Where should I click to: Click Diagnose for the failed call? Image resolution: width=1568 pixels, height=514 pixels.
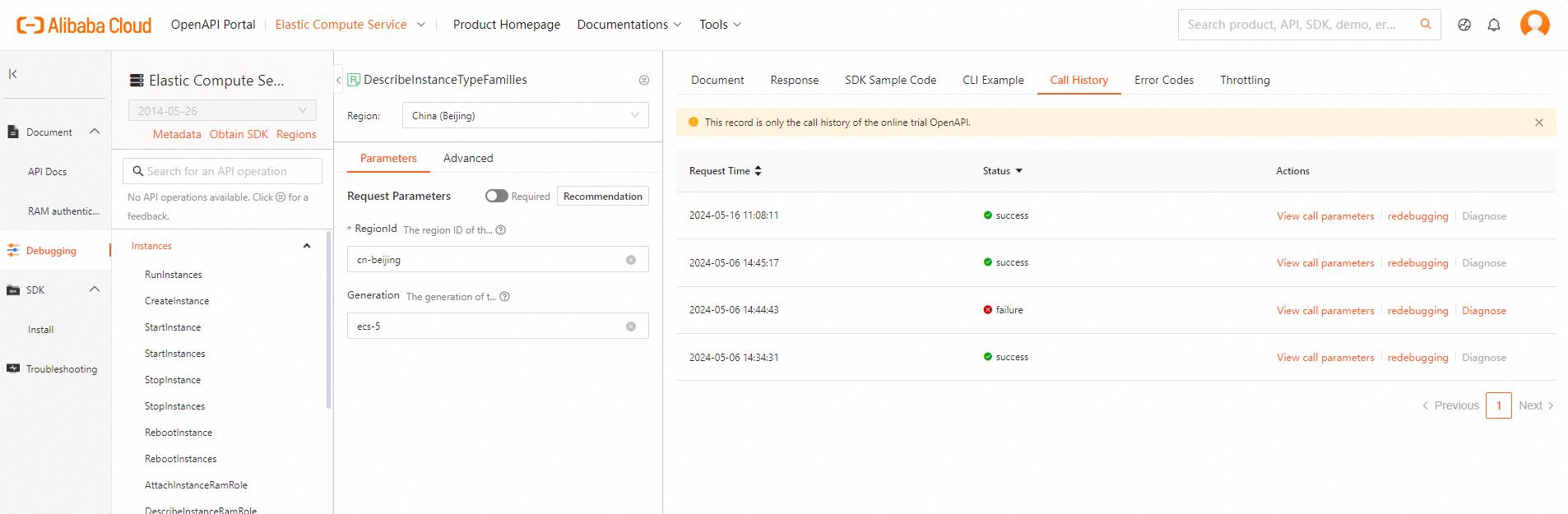[x=1484, y=311]
